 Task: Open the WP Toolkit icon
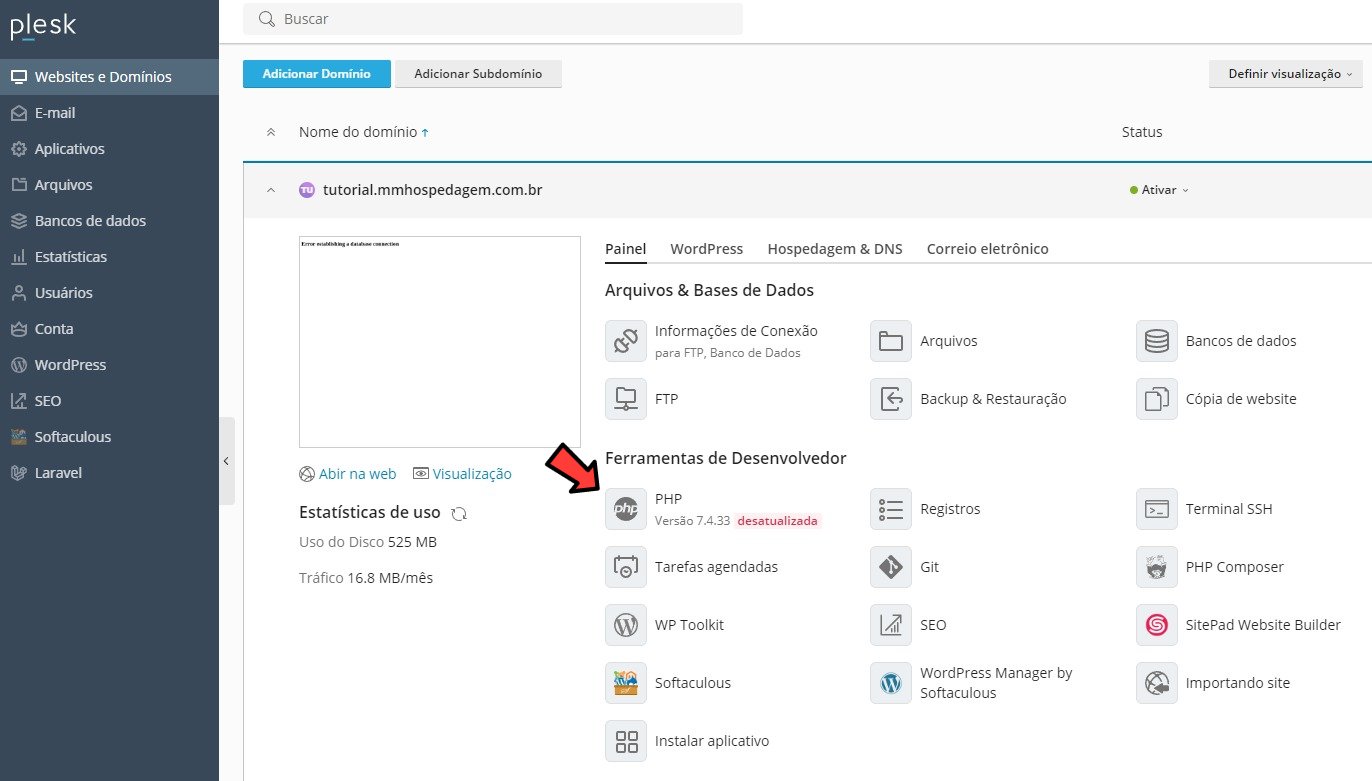[626, 625]
